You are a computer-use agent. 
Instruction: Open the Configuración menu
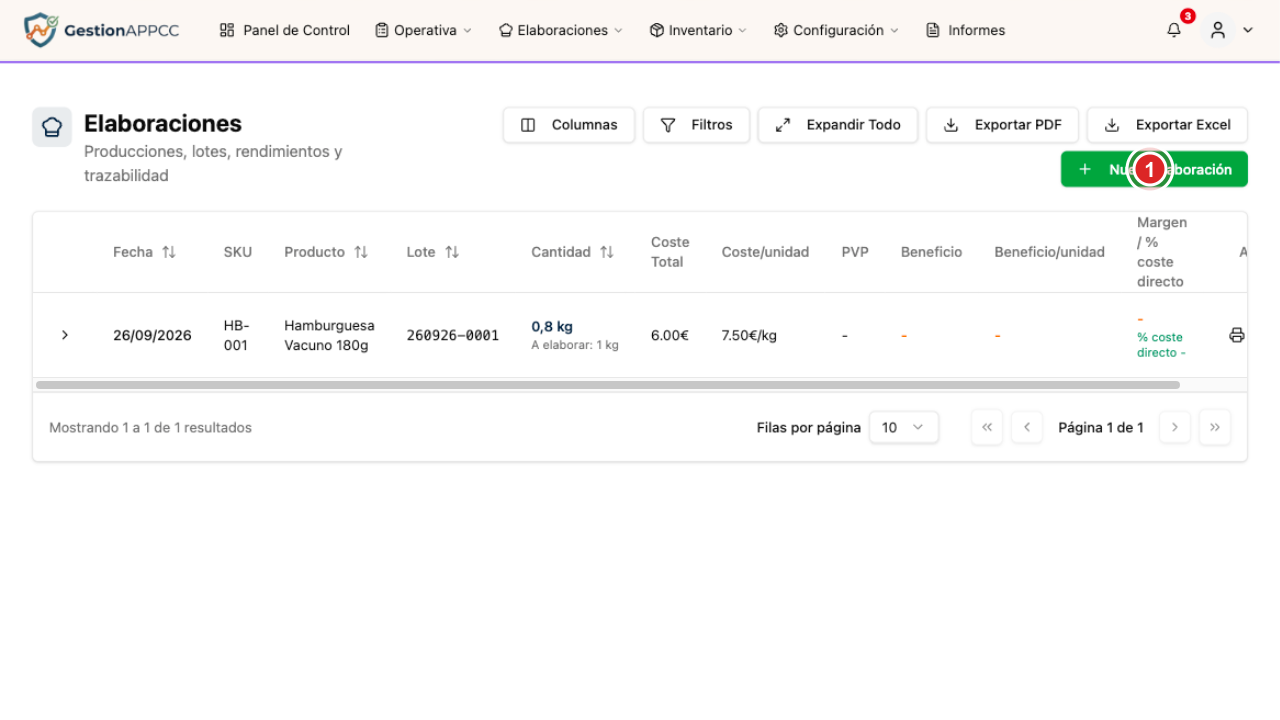pos(836,30)
